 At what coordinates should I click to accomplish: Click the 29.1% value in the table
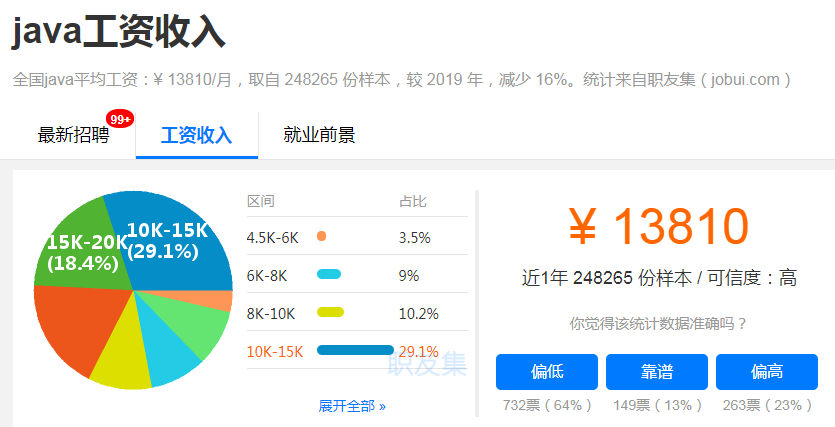pyautogui.click(x=419, y=351)
